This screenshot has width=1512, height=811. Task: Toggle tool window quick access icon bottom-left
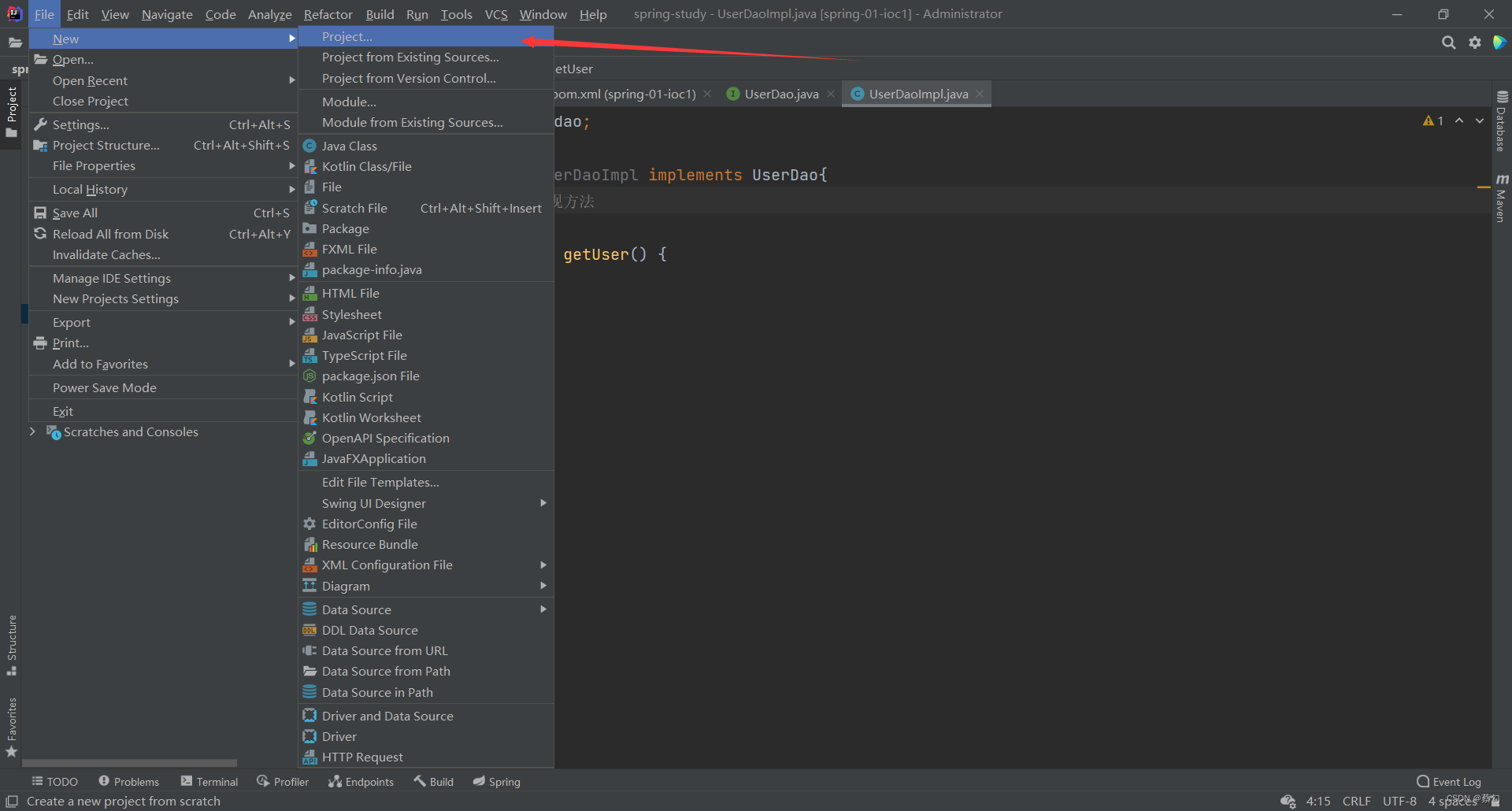tap(12, 802)
